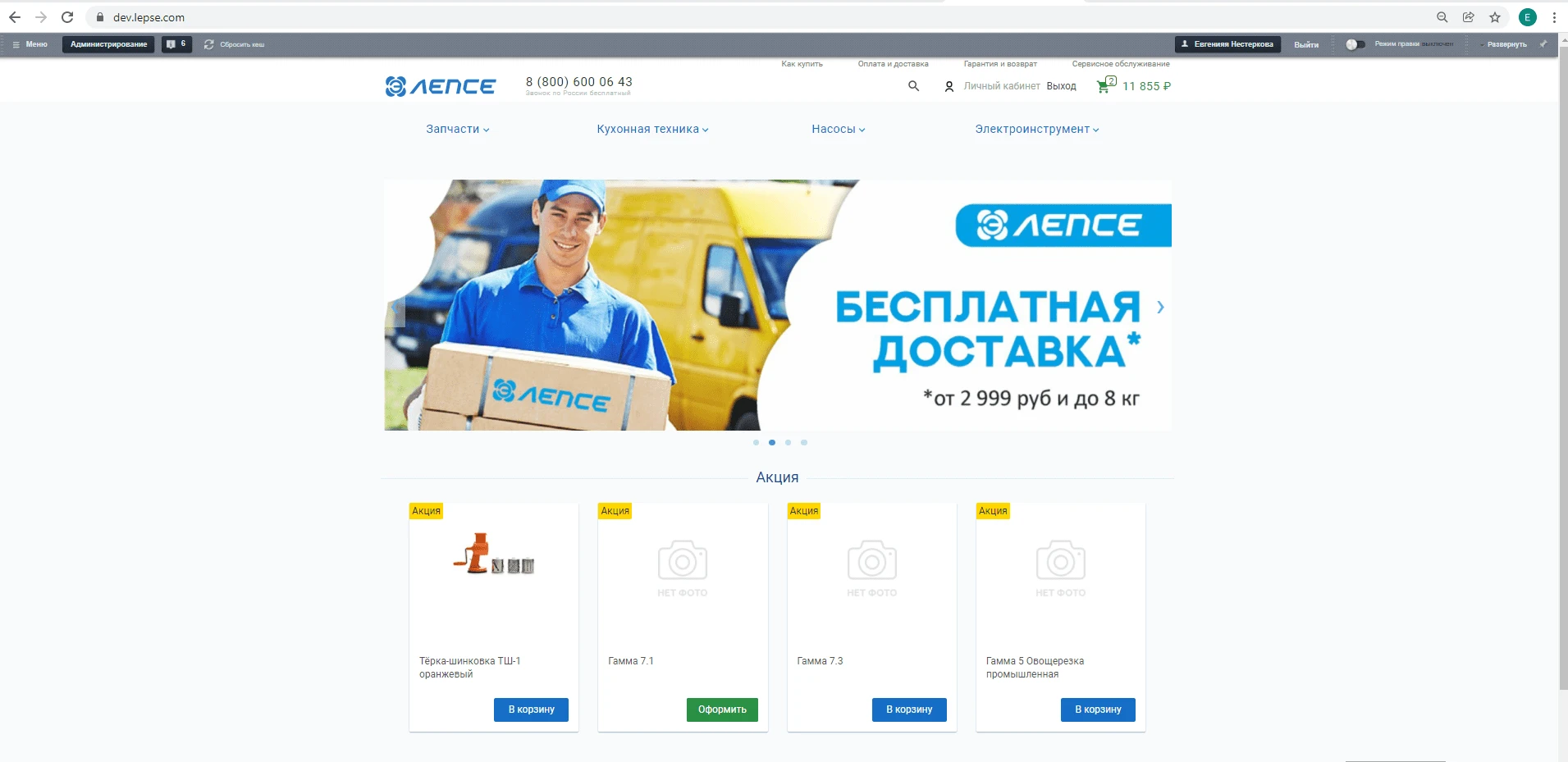The height and width of the screenshot is (762, 1568).
Task: Click Акция badge on Тёрка-шинковка card
Action: point(426,511)
